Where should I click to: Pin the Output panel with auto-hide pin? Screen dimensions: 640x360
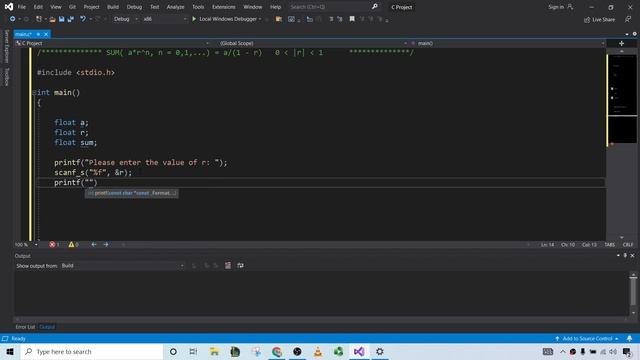[625, 256]
